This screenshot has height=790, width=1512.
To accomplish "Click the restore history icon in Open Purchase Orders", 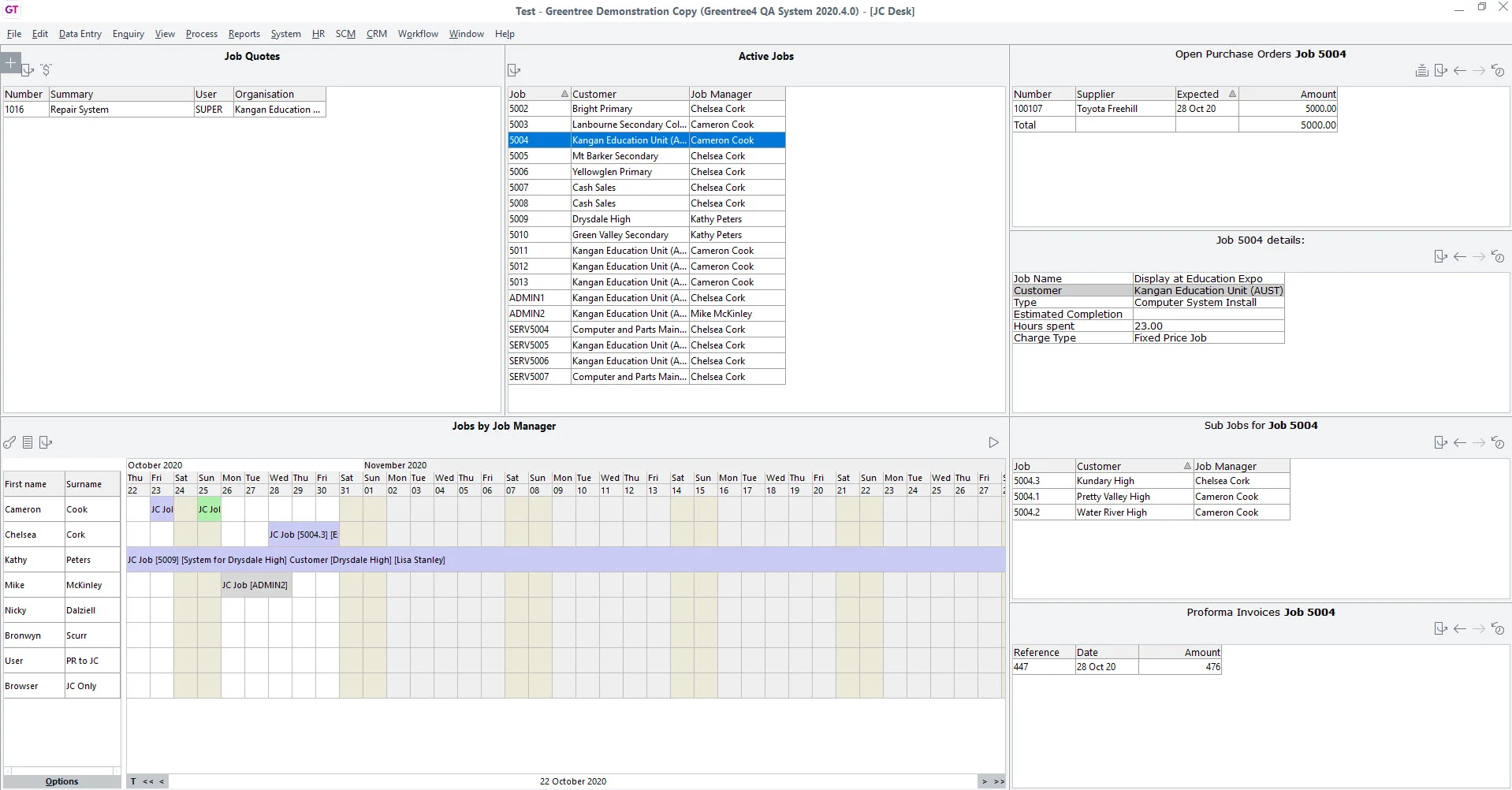I will (x=1499, y=70).
